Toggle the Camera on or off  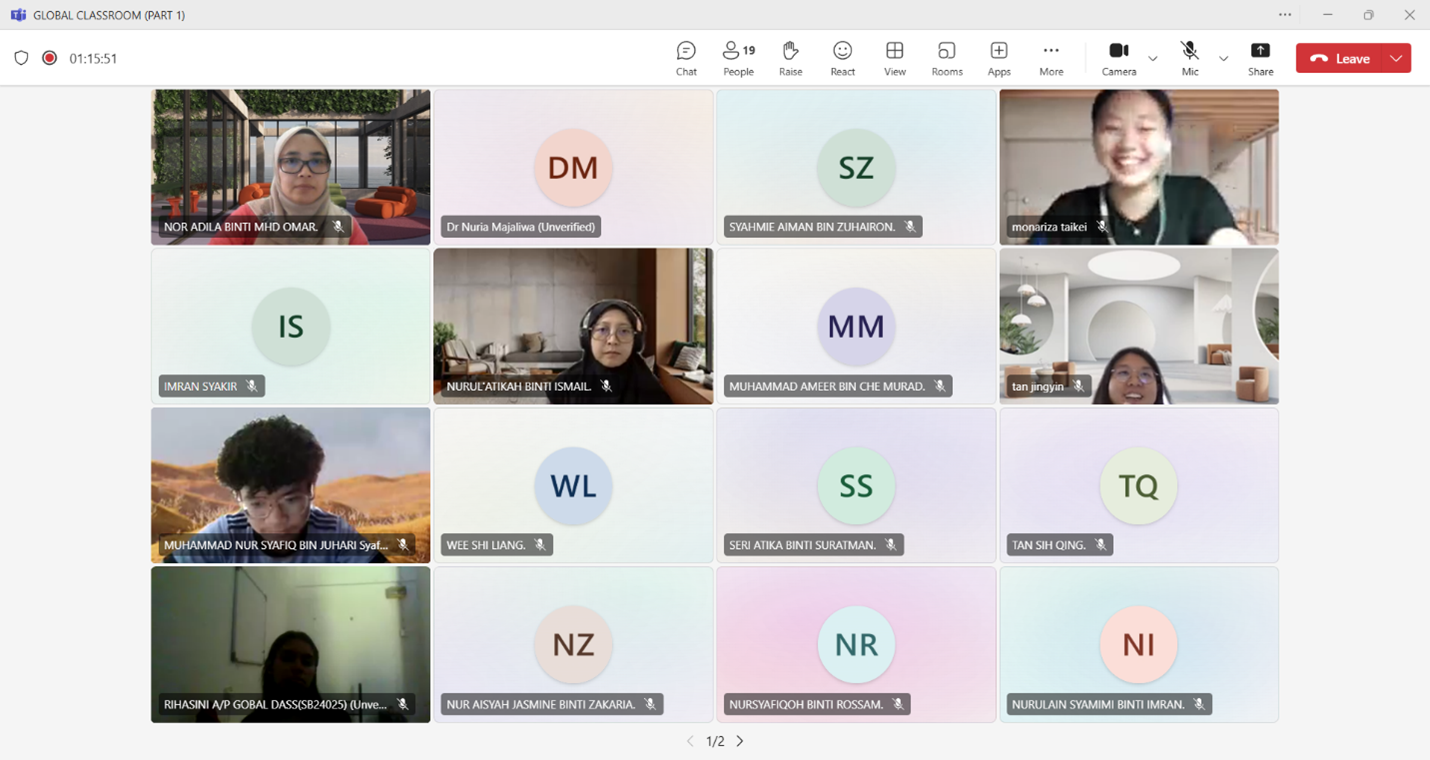(x=1119, y=58)
